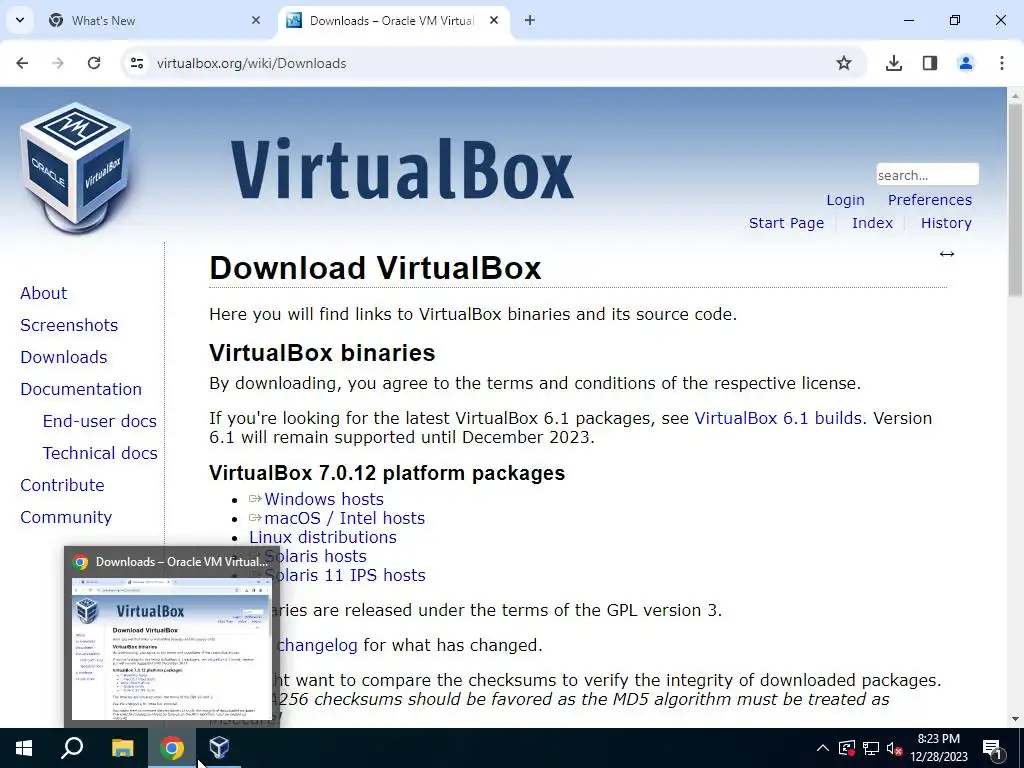The height and width of the screenshot is (768, 1024).
Task: Select the Downloads – Oracle VM VirtualBox tab
Action: pos(391,21)
